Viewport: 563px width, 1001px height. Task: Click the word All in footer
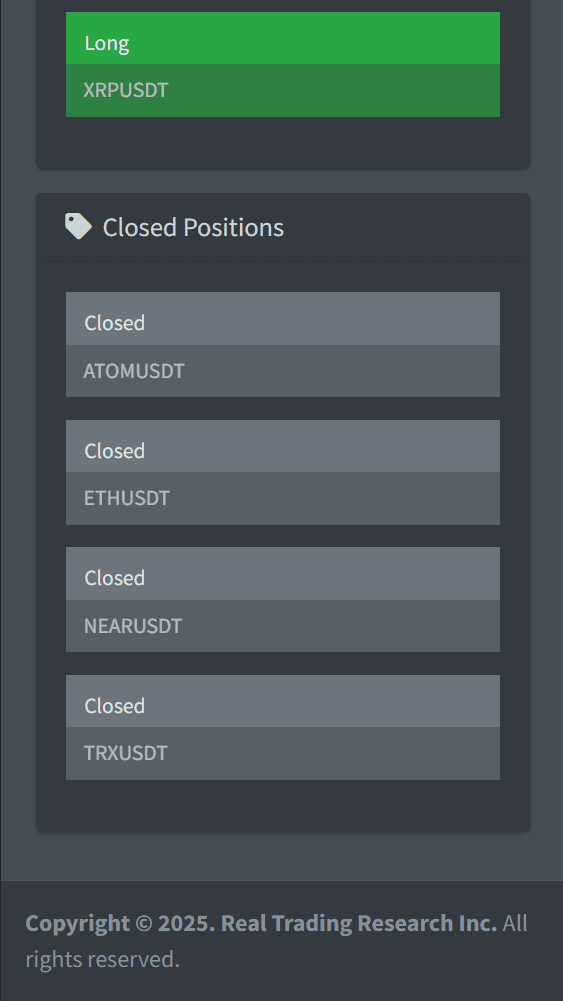point(515,923)
